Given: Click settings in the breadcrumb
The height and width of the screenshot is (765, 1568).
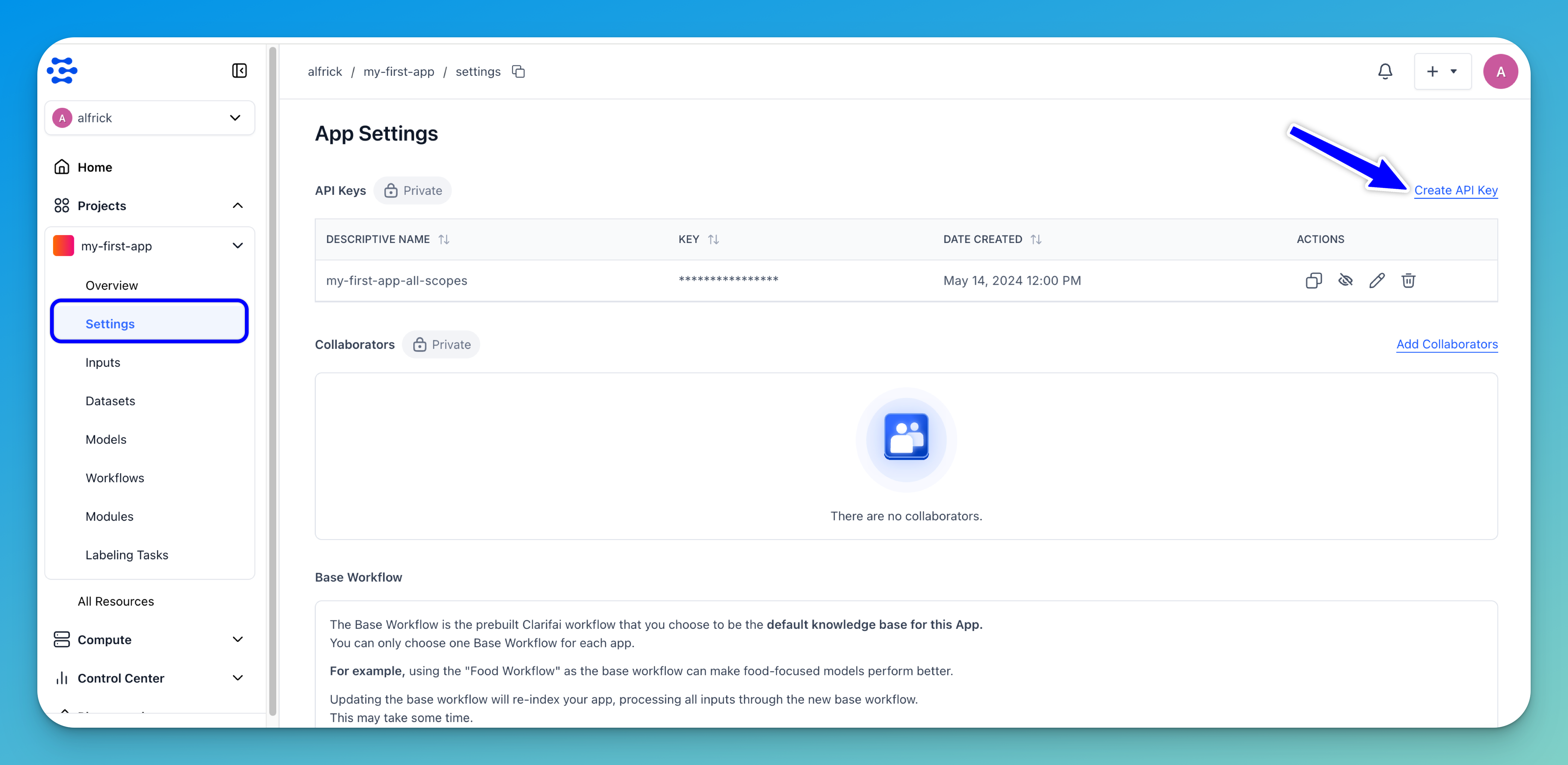Looking at the screenshot, I should (x=478, y=71).
